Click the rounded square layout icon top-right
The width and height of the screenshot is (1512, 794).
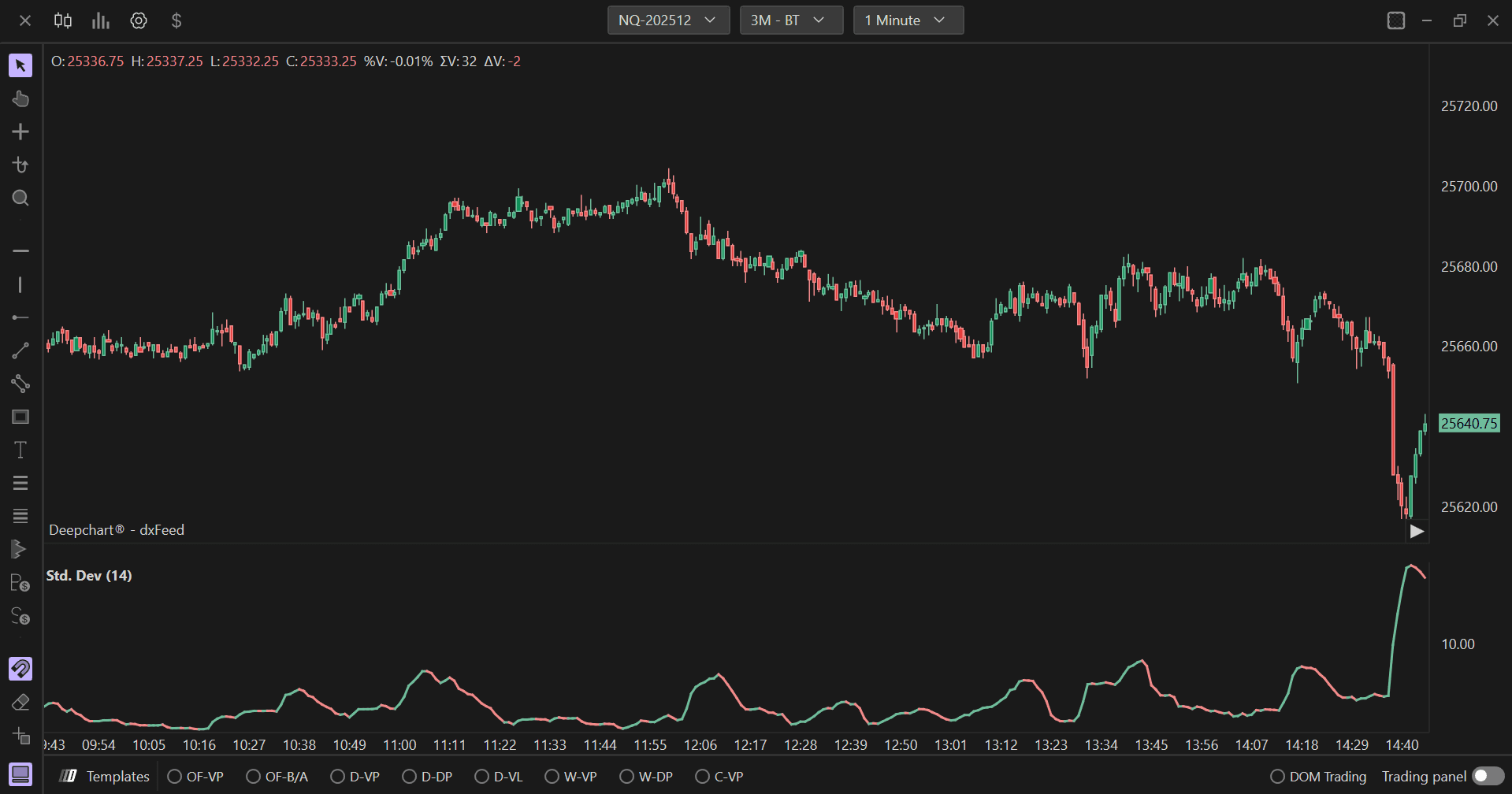(1396, 20)
